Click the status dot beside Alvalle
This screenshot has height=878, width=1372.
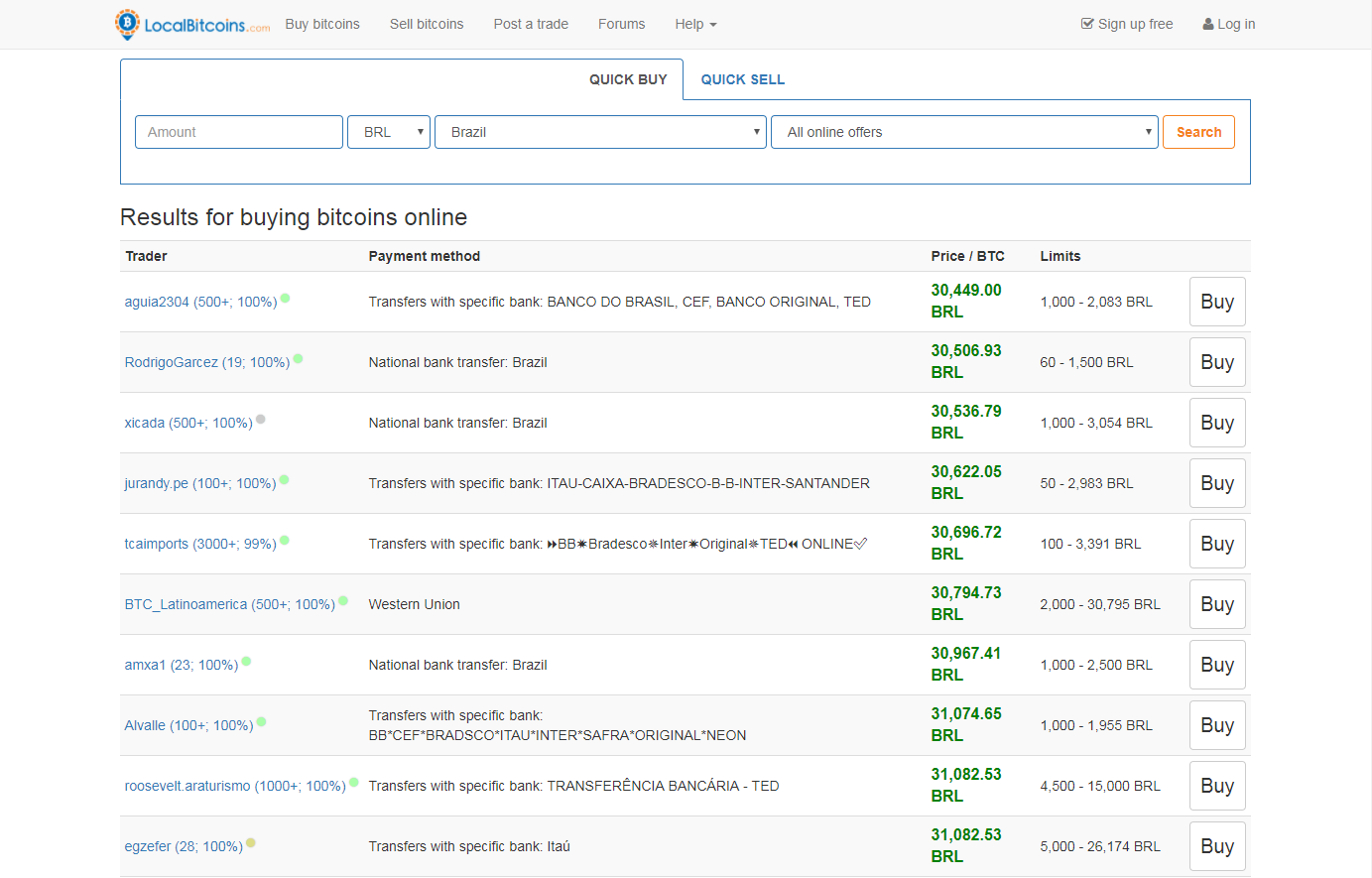click(x=262, y=721)
